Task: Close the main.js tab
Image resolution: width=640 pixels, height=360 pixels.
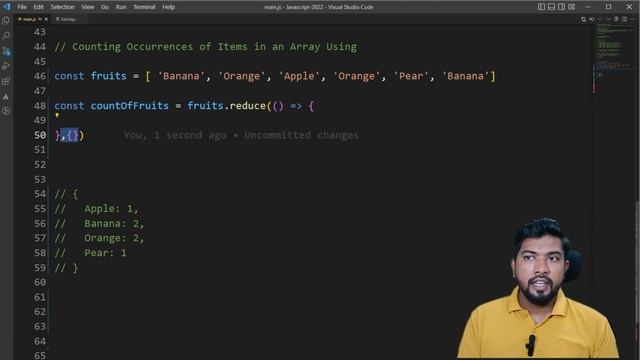Action: [x=46, y=19]
